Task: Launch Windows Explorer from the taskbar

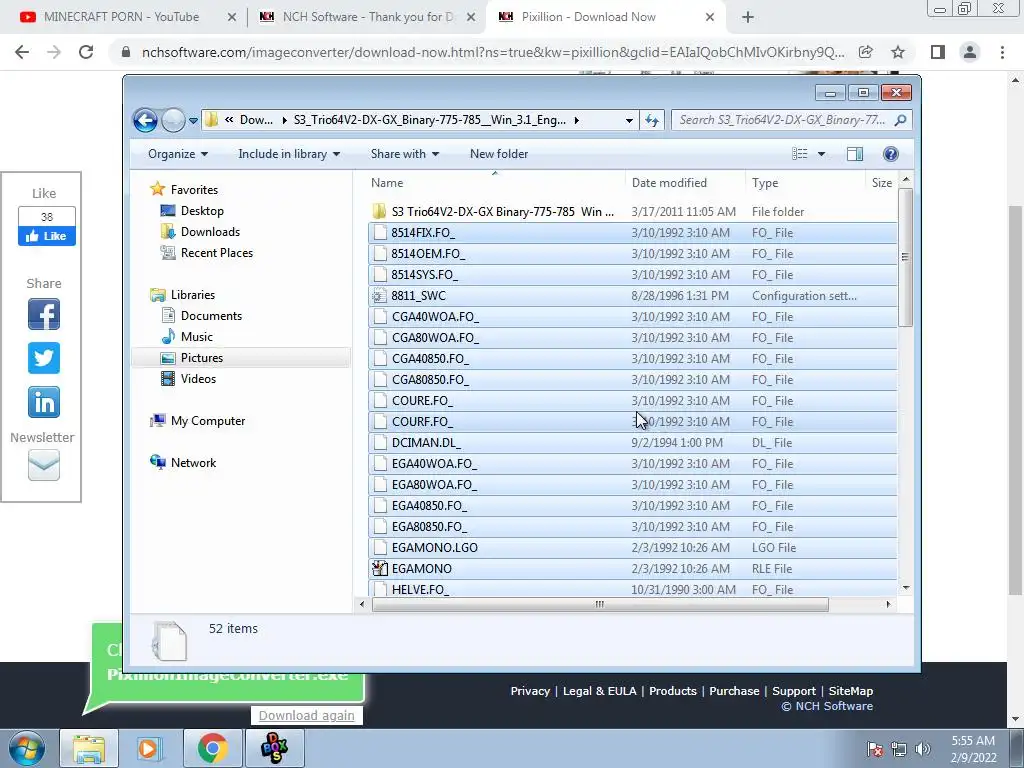Action: pyautogui.click(x=89, y=748)
